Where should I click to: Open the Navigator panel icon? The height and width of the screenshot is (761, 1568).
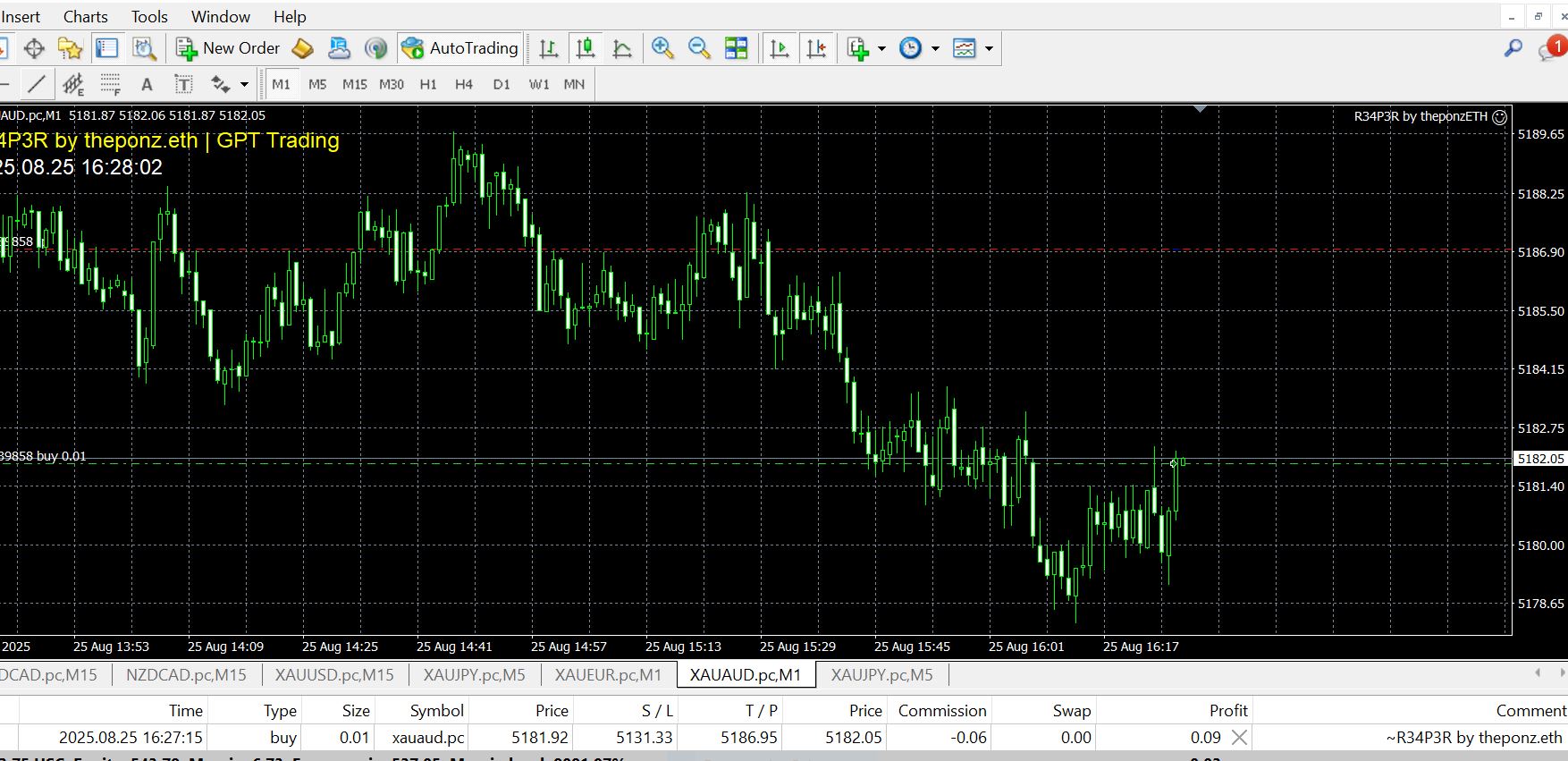coord(70,48)
